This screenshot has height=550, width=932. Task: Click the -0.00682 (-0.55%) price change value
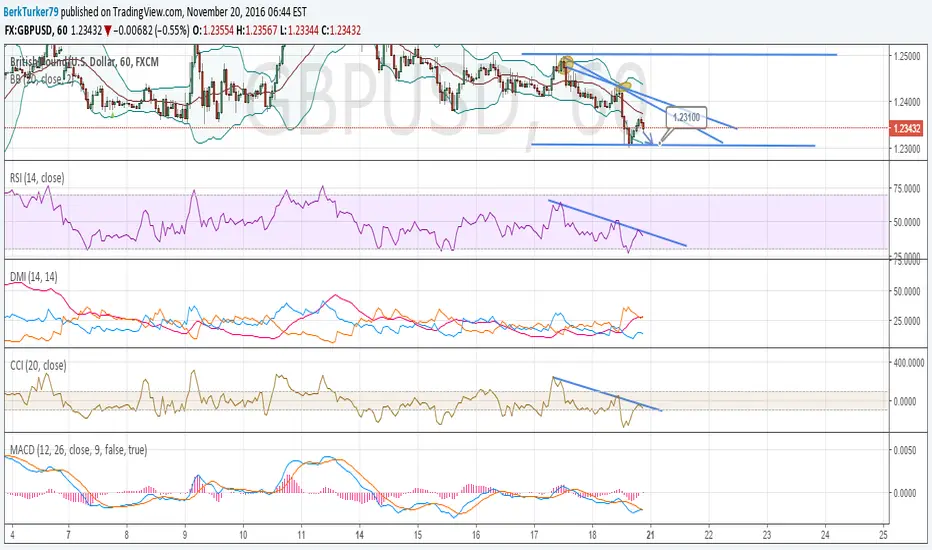(x=150, y=30)
